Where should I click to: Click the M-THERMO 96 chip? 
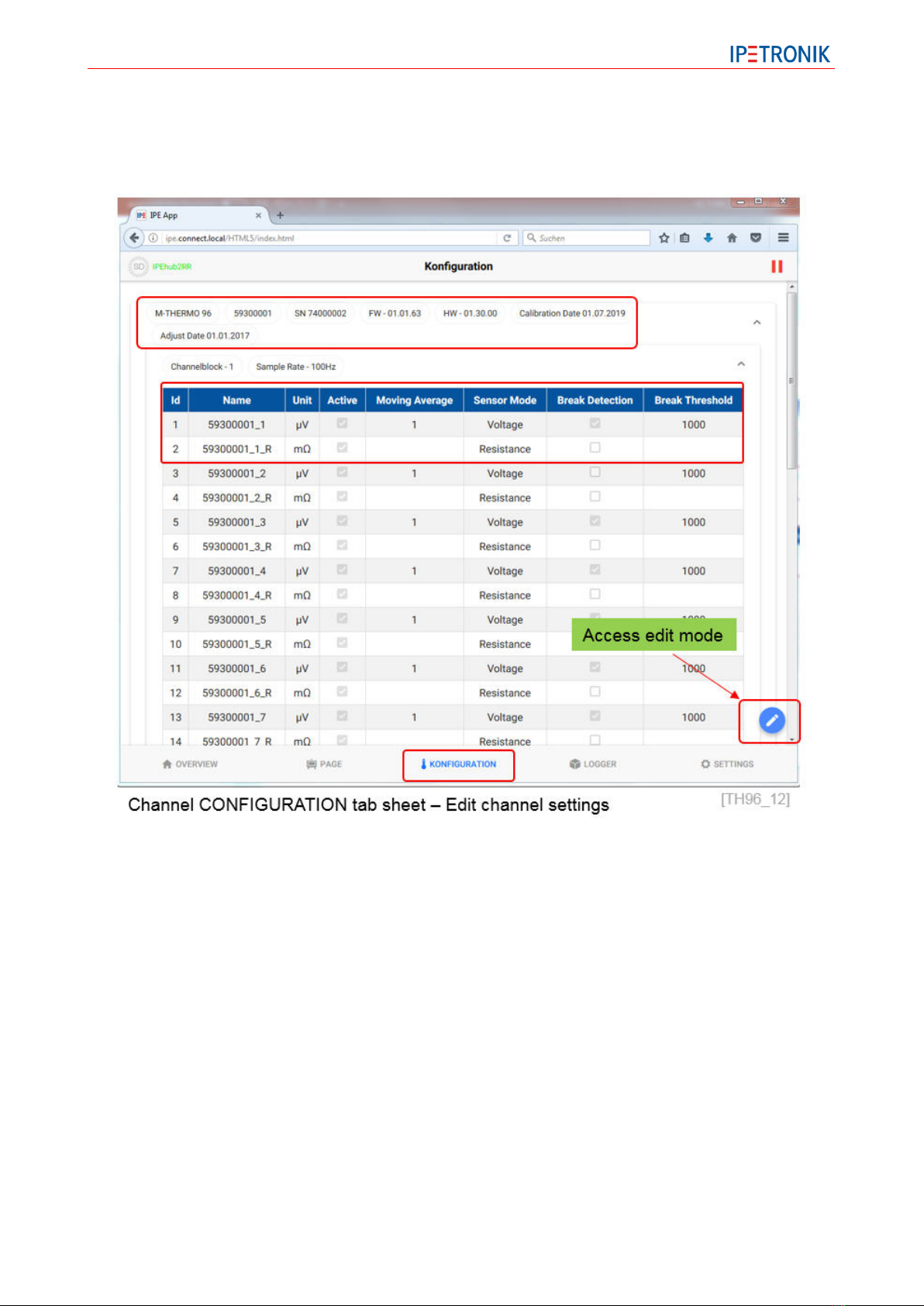pos(183,313)
